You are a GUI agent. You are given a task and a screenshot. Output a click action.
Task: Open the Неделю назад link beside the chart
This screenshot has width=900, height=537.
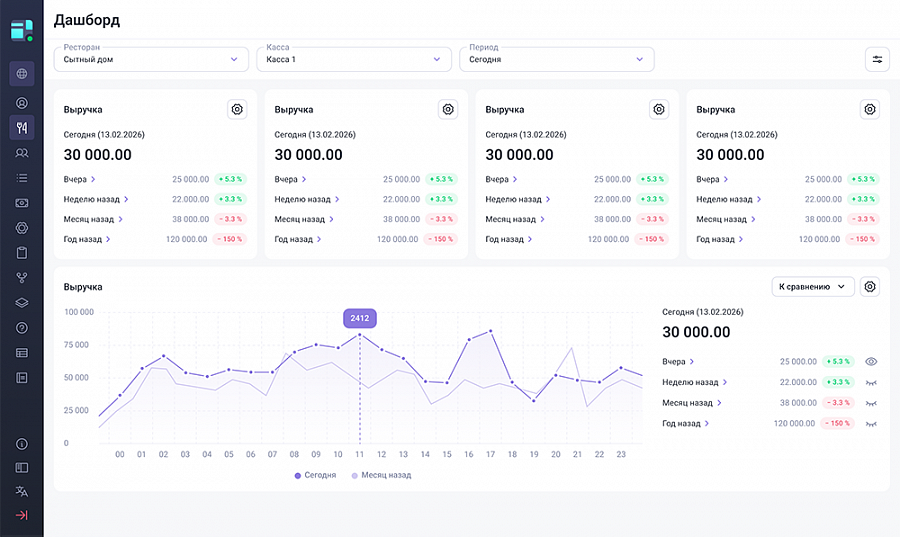[x=695, y=382]
